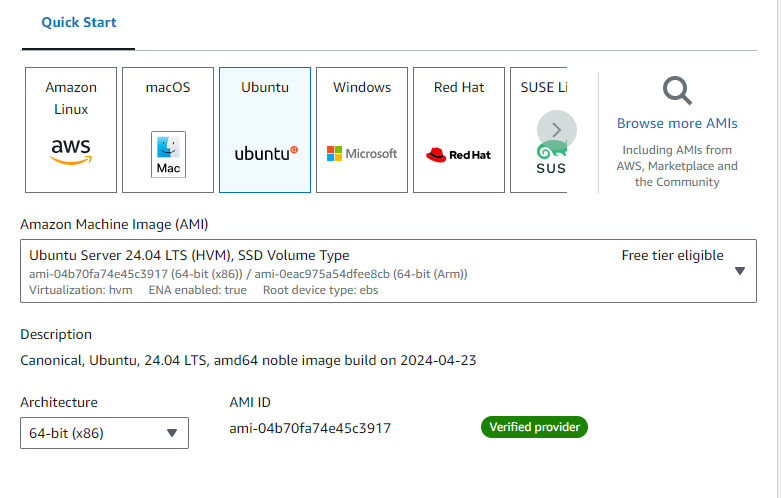Switch to Quick Start tab
The width and height of the screenshot is (781, 498).
79,22
